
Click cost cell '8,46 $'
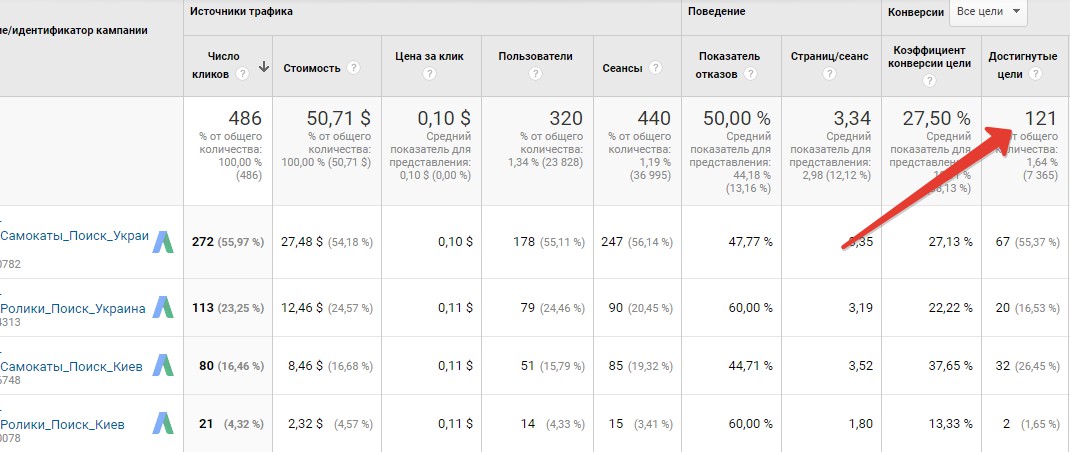click(306, 365)
